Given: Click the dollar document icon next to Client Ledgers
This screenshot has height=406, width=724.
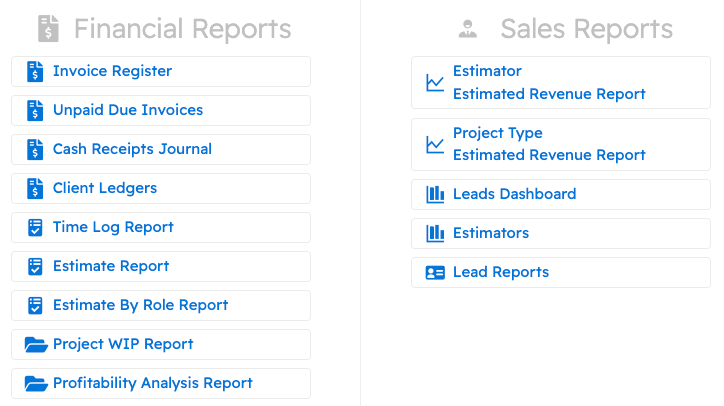Looking at the screenshot, I should point(35,188).
